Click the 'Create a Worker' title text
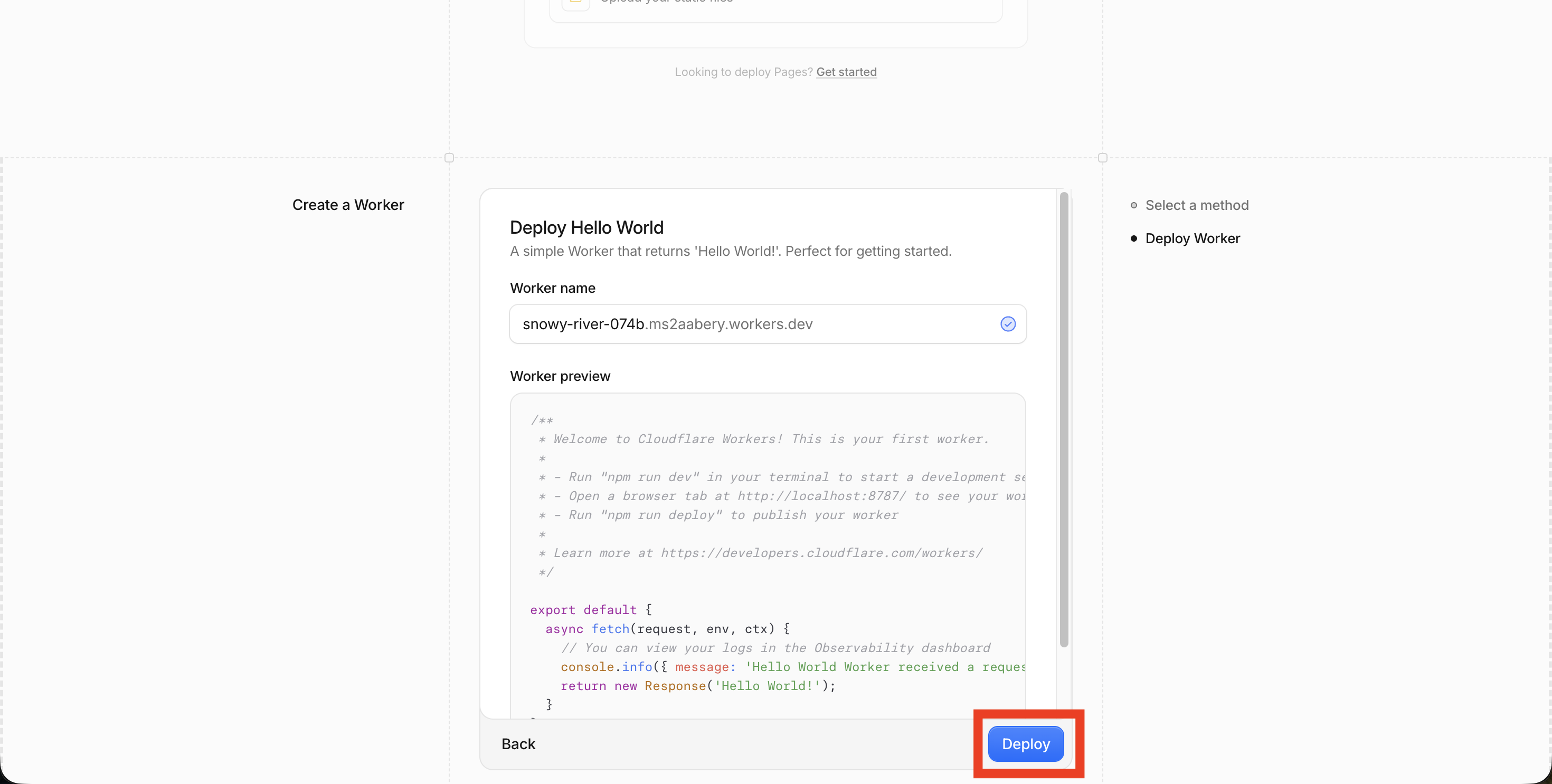Screen dimensions: 1552x784 348,205
